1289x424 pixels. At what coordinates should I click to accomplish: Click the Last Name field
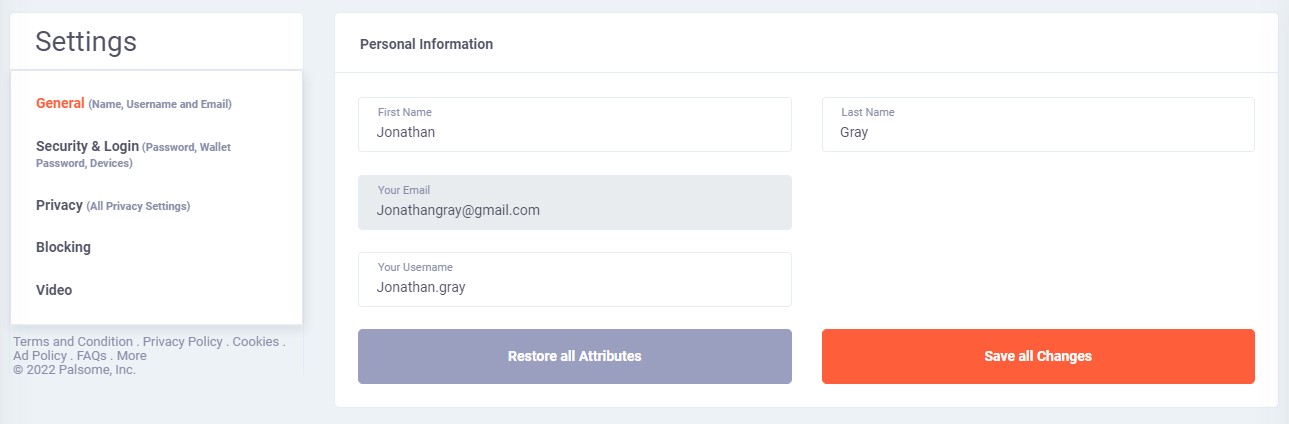tap(1038, 124)
